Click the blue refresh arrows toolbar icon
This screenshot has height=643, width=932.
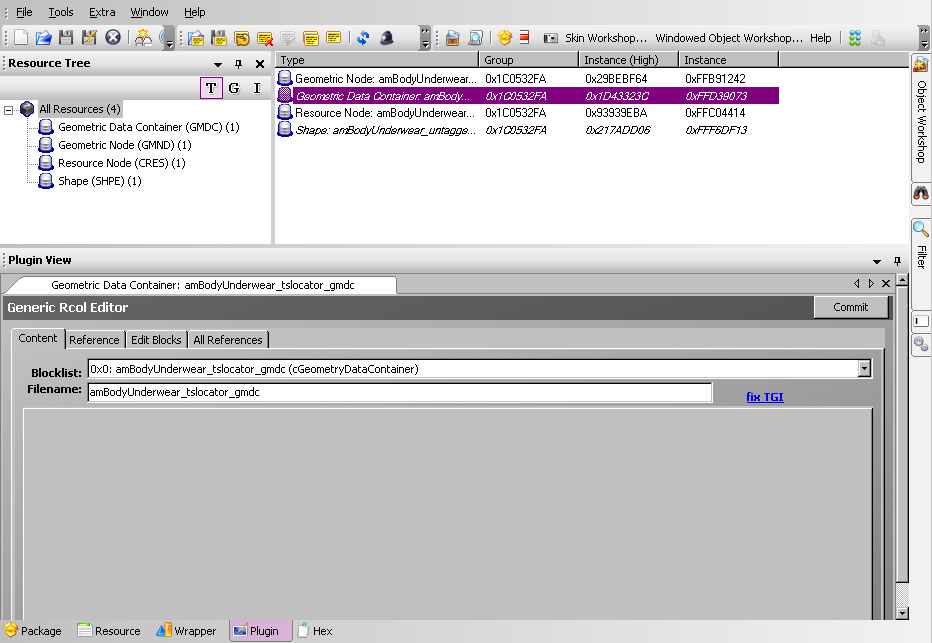point(363,38)
